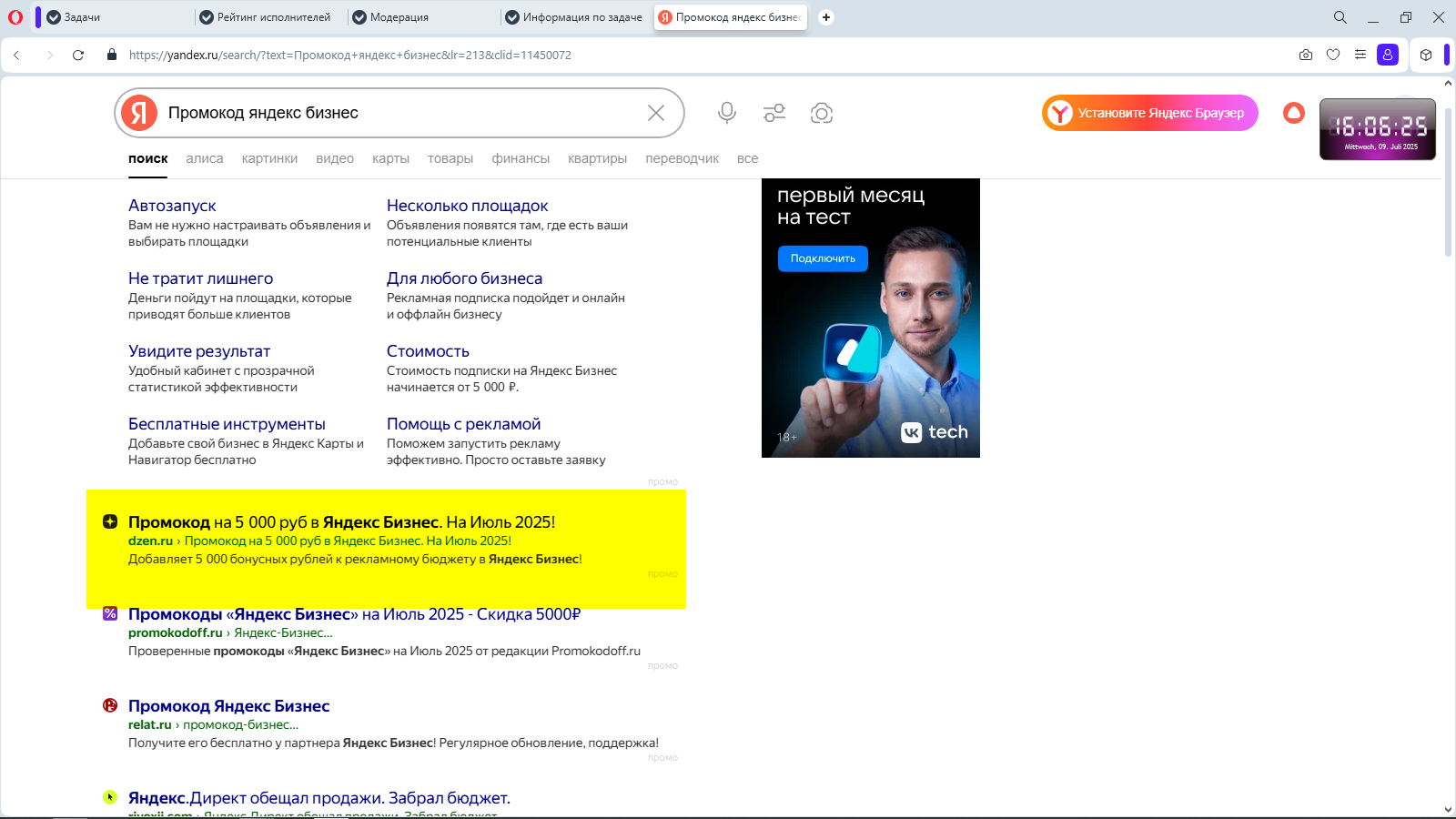1456x819 pixels.
Task: Click the digital clock widget
Action: [x=1378, y=129]
